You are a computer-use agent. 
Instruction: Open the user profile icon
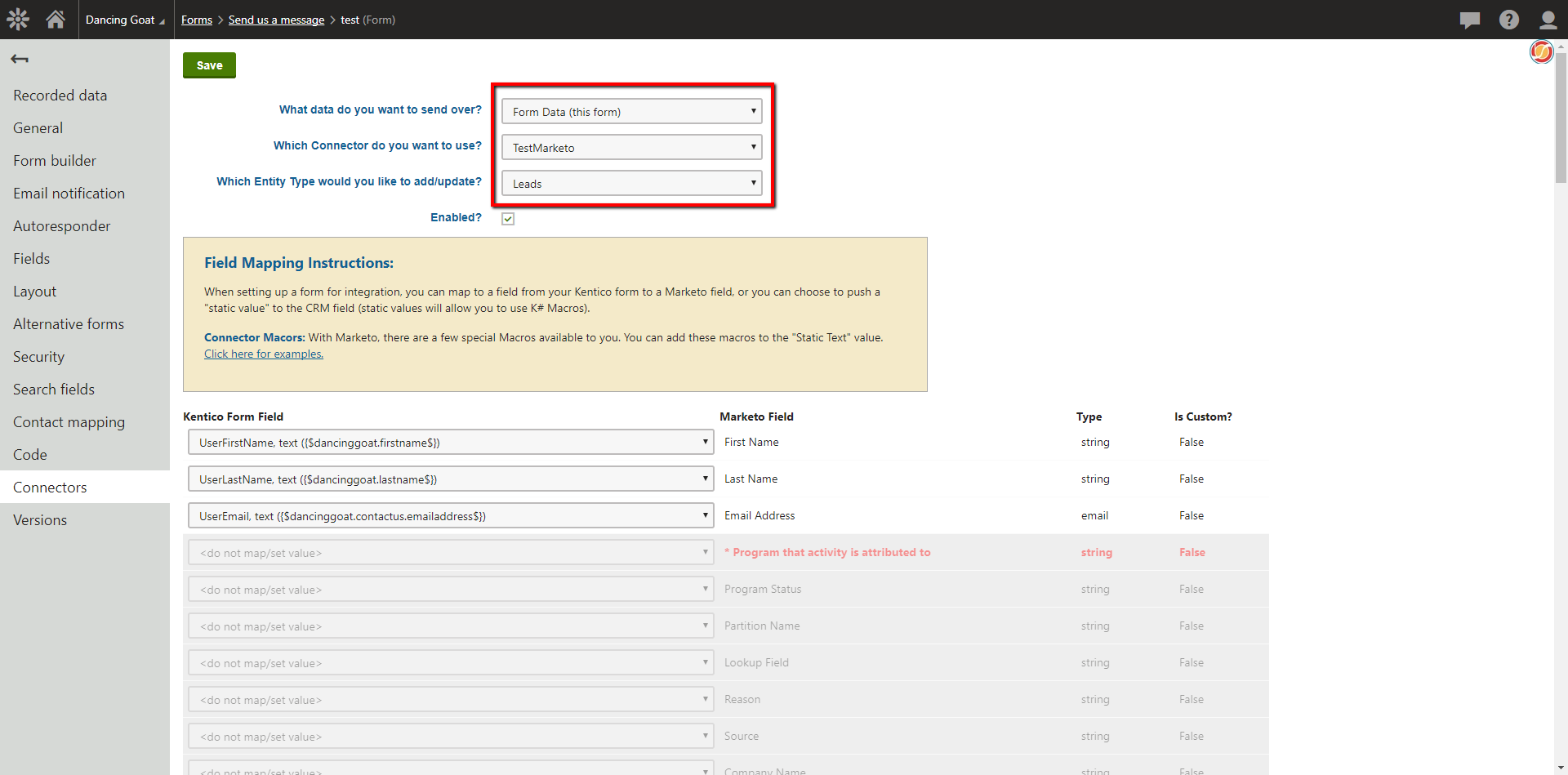[x=1548, y=19]
